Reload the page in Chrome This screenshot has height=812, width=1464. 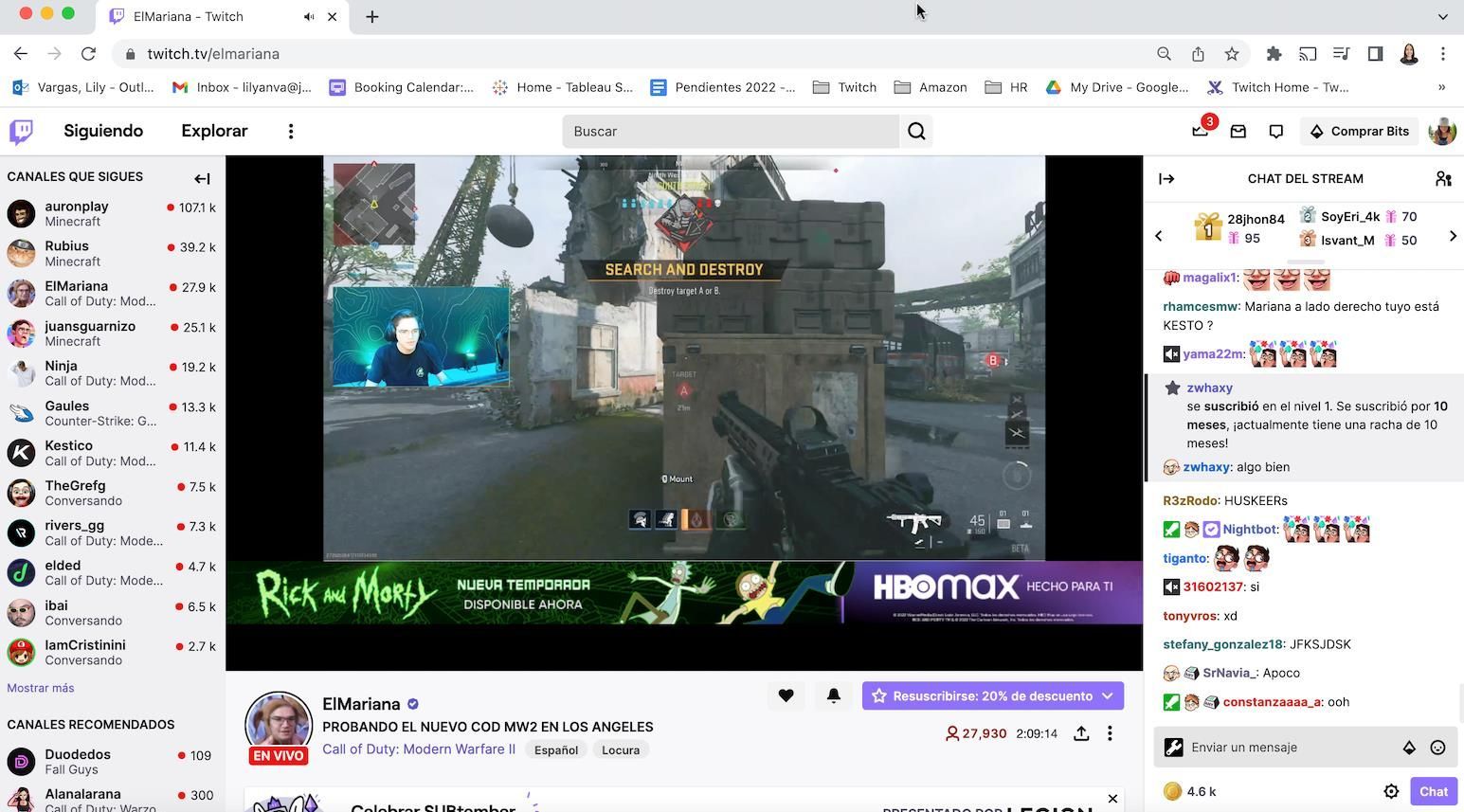[88, 54]
